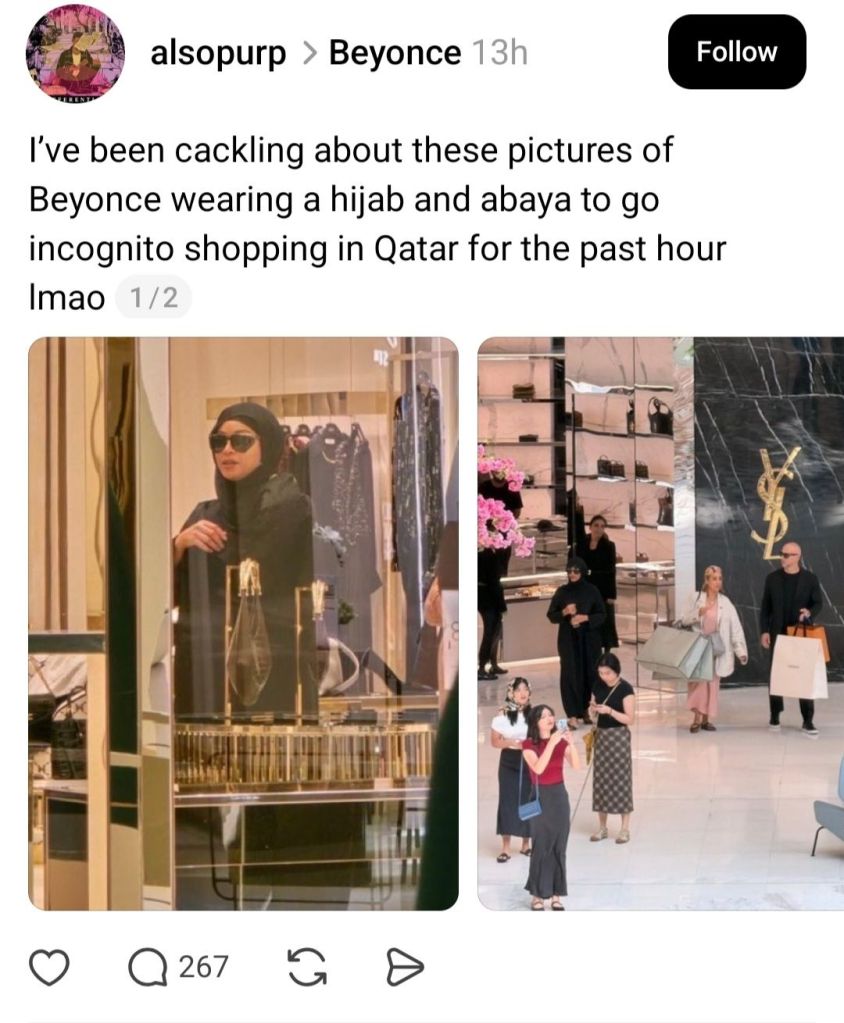Click the white shopping bag held by the man

(x=797, y=666)
